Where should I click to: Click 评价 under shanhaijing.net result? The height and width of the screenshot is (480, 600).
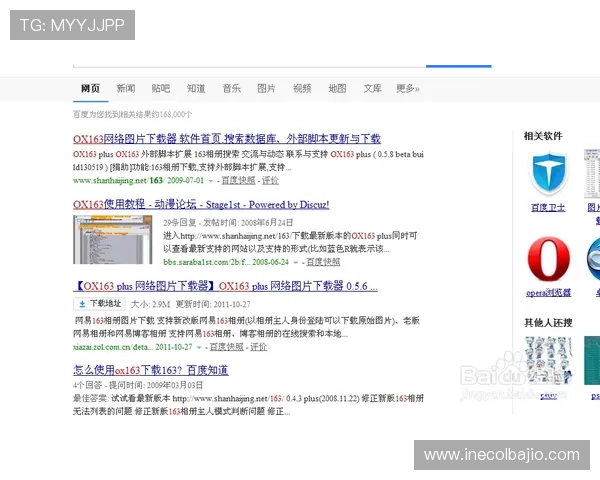[270, 181]
